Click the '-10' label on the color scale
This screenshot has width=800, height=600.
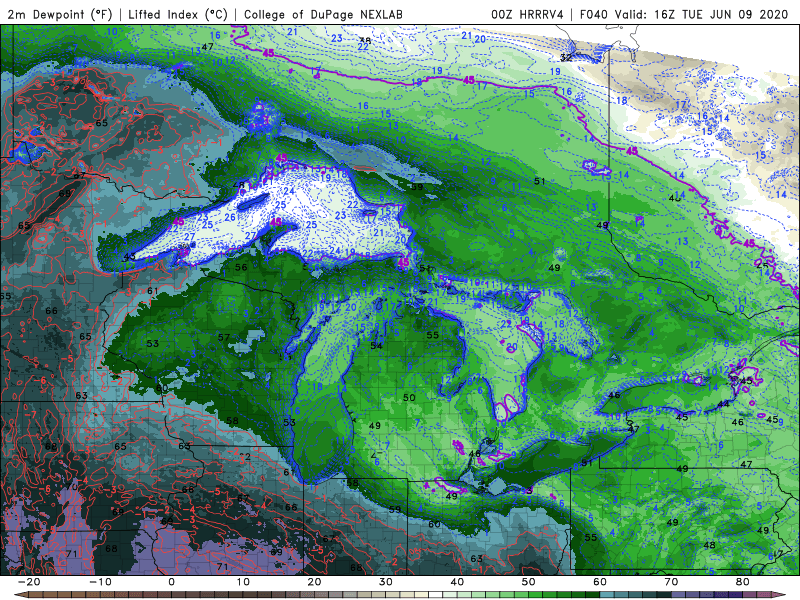point(100,582)
